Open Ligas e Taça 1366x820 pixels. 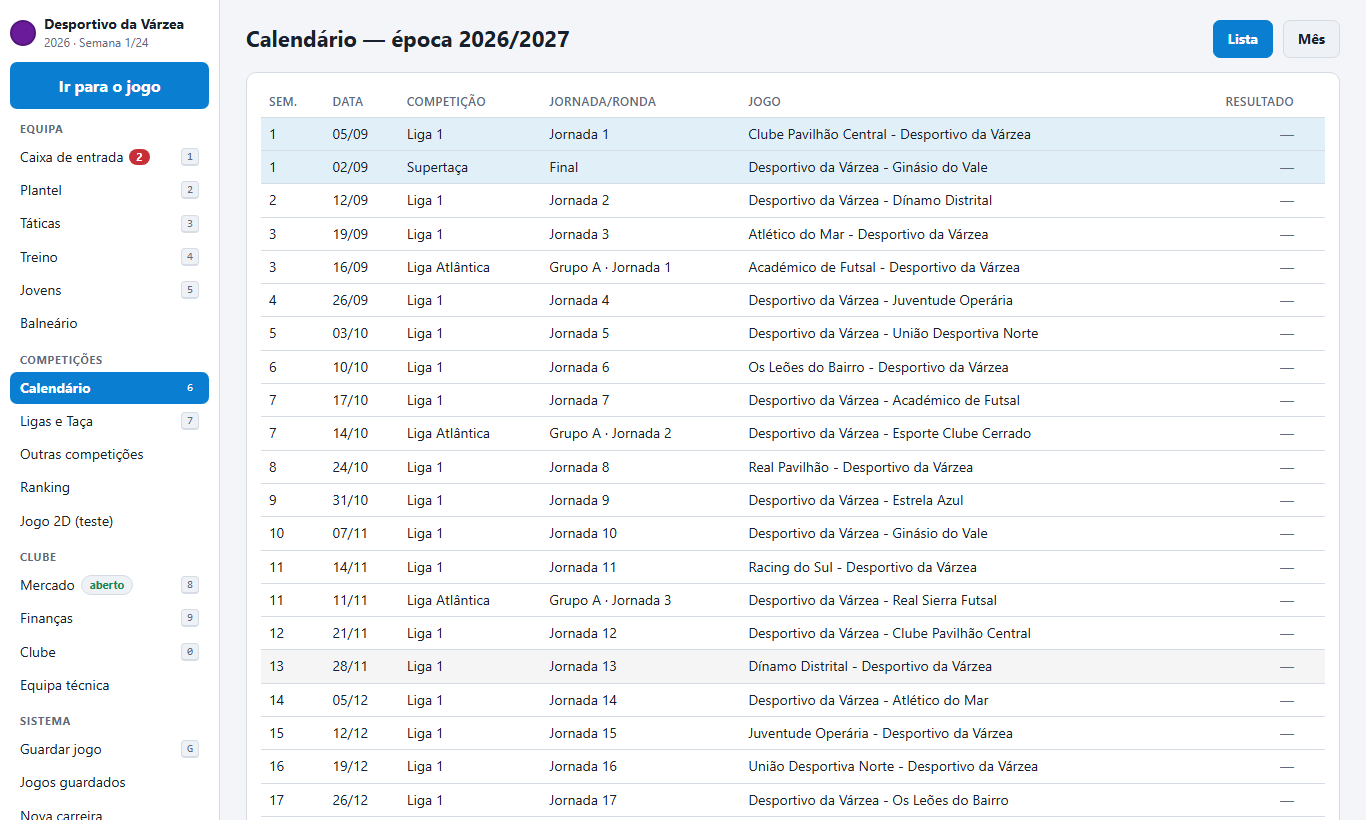(109, 421)
